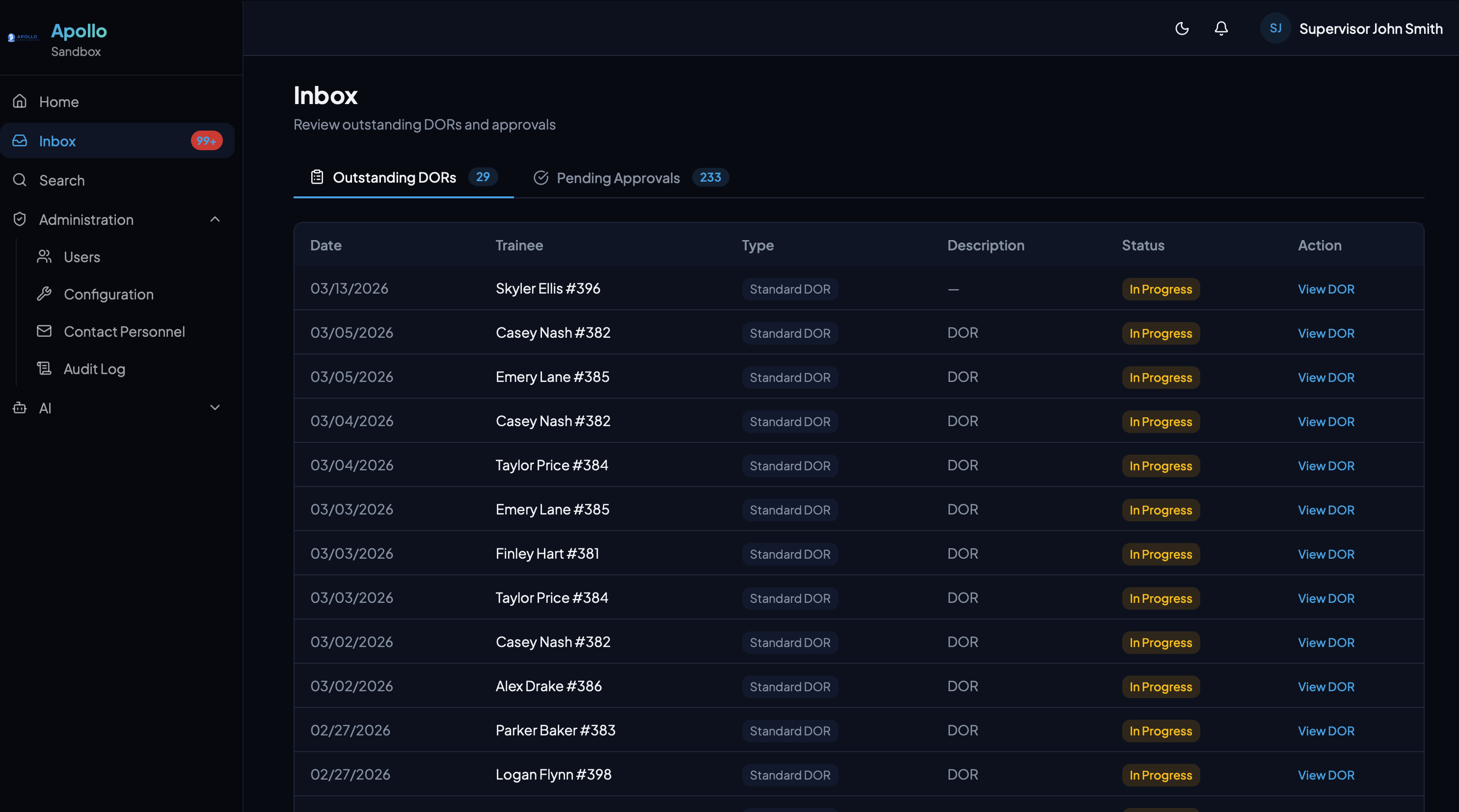Toggle dark mode using the moon icon
Image resolution: width=1459 pixels, height=812 pixels.
(x=1182, y=28)
